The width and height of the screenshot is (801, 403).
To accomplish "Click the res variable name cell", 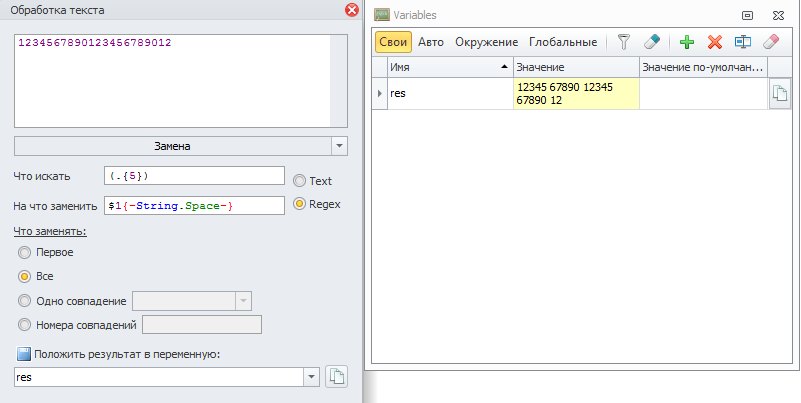I will [x=450, y=93].
